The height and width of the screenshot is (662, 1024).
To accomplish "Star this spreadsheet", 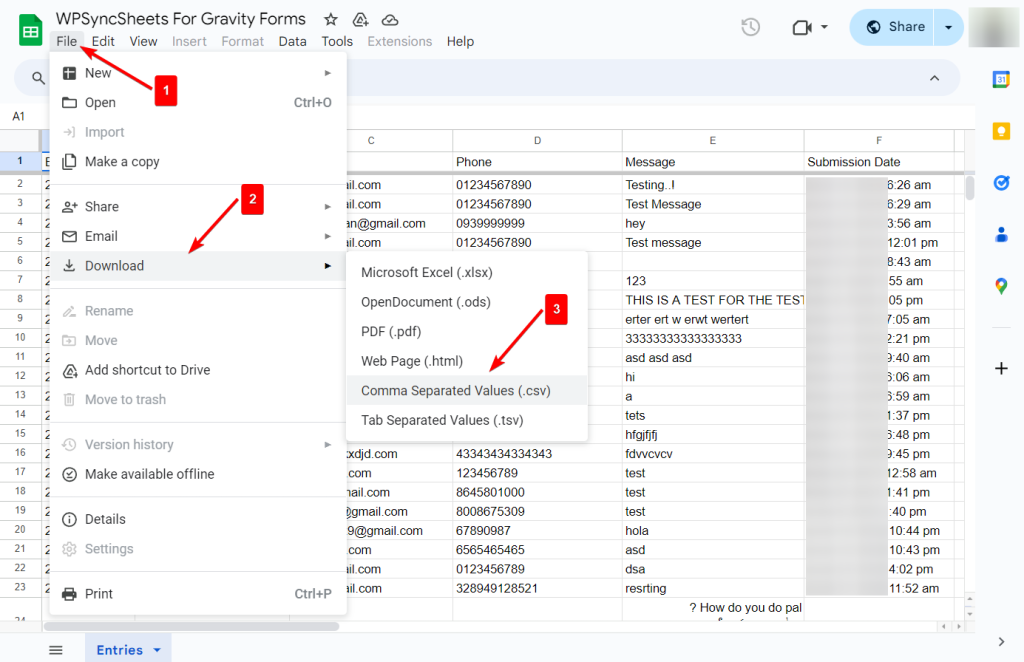I will pos(330,20).
